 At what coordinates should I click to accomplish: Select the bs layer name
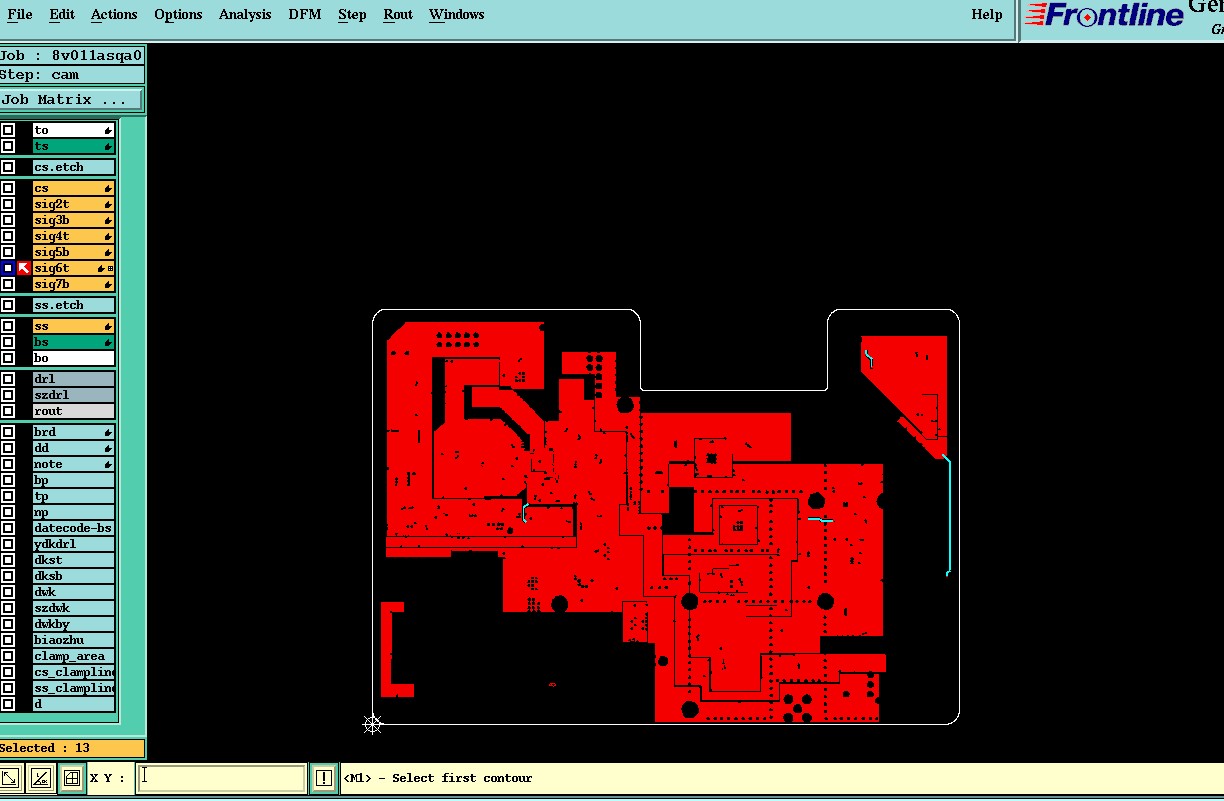[x=73, y=342]
